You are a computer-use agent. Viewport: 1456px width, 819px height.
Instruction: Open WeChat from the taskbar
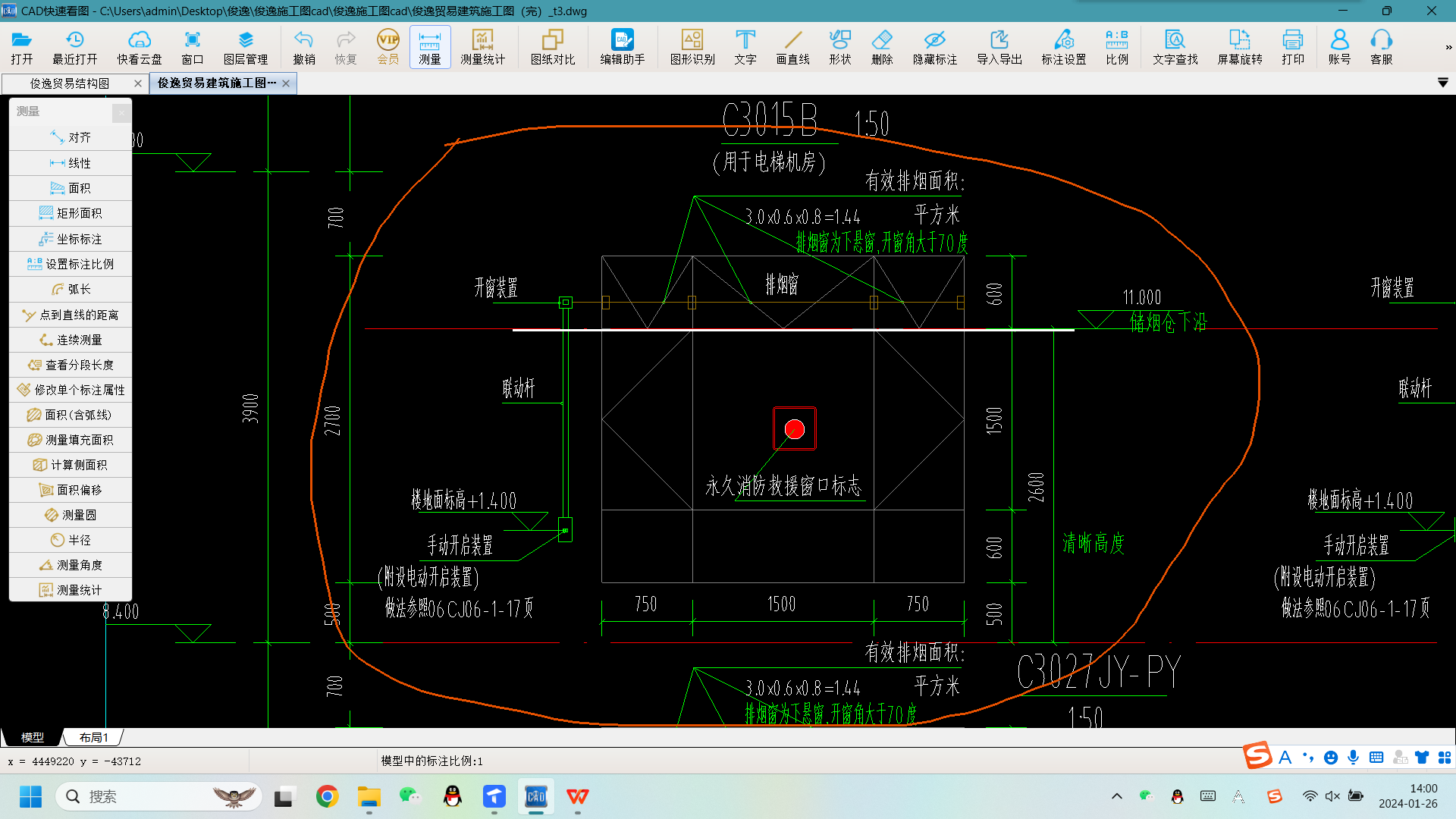pos(410,796)
